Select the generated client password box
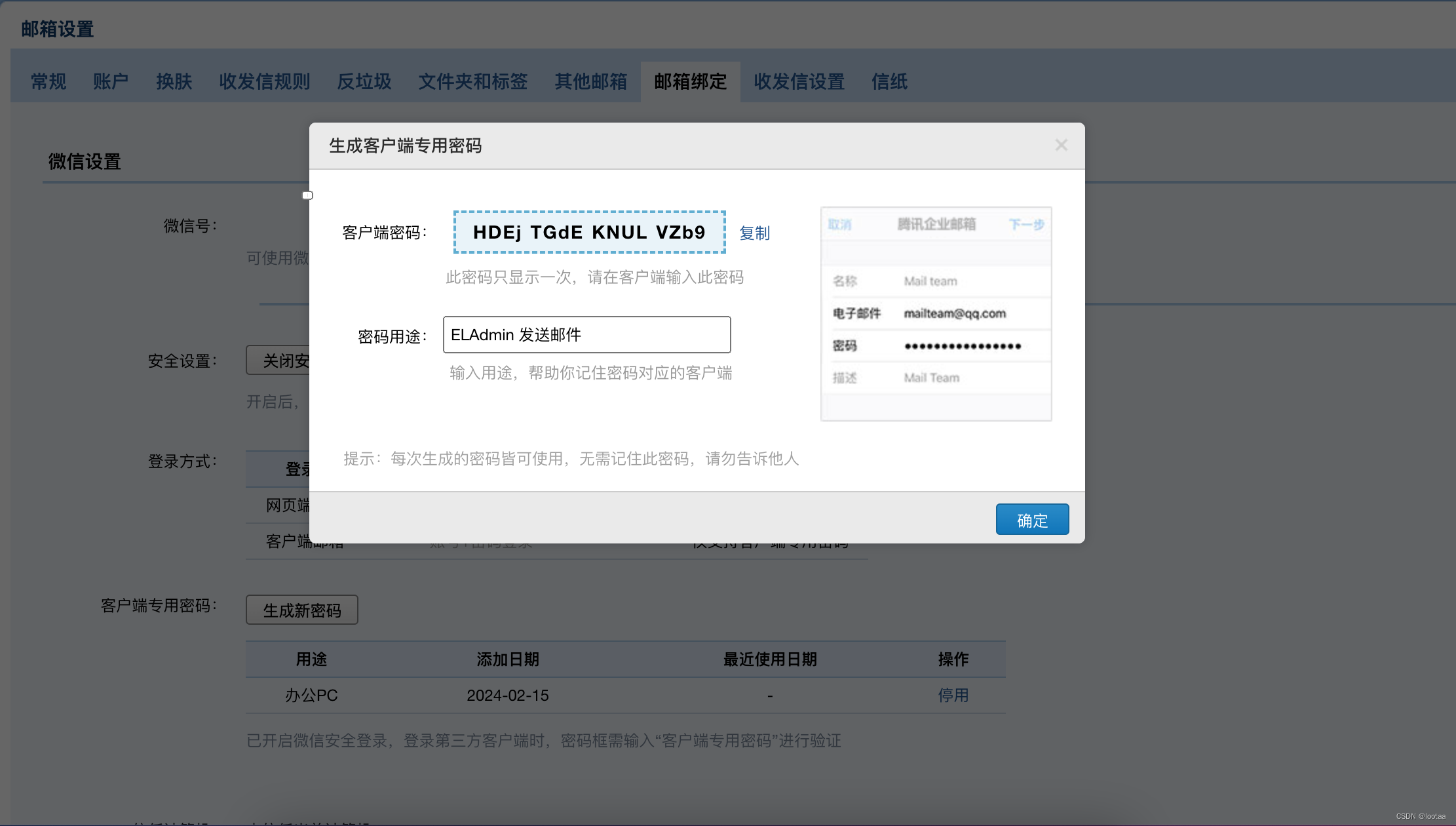This screenshot has height=826, width=1456. coord(589,232)
